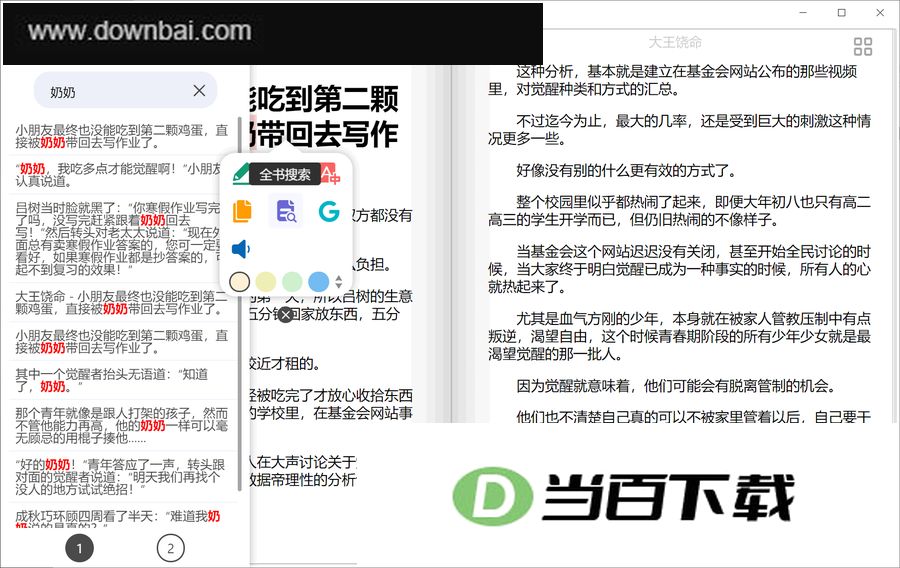This screenshot has width=900, height=568.
Task: Toggle the up-down arrows beside color swatches
Action: tap(339, 282)
